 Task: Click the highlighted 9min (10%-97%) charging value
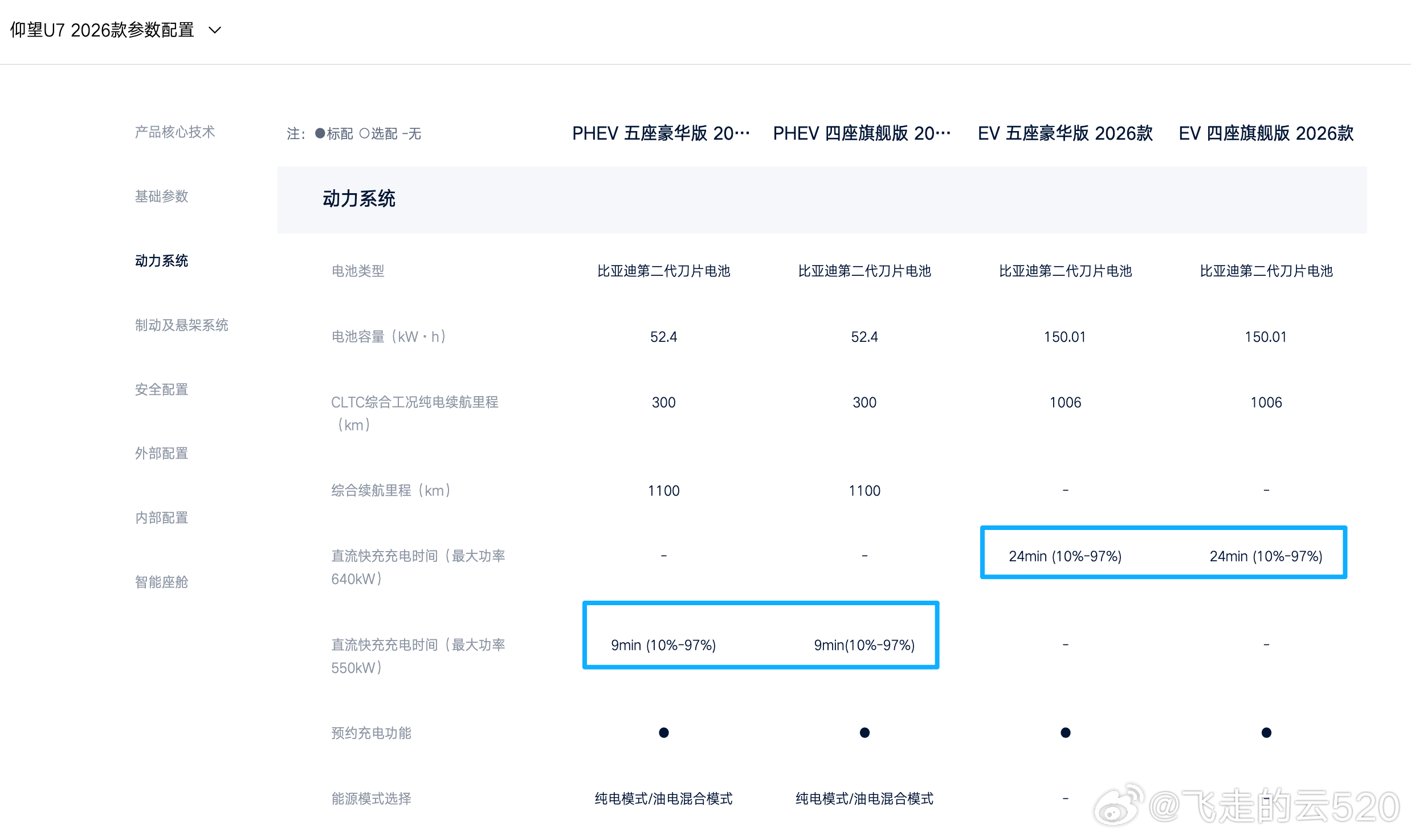pyautogui.click(x=663, y=645)
